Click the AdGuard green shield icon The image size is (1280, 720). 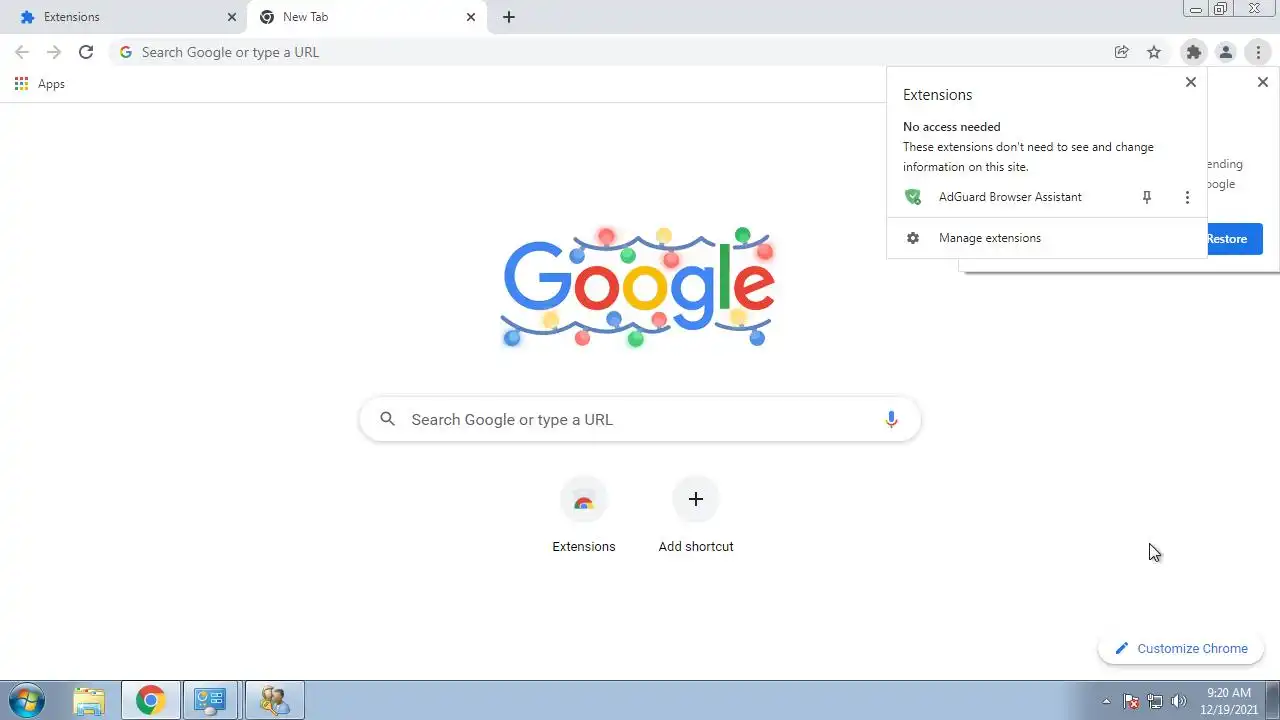pos(913,197)
